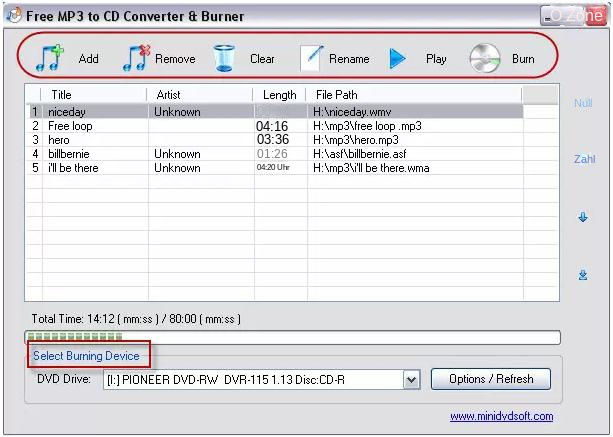
Task: Click the H:\mp3\hero.mp3 file path
Action: coord(356,140)
